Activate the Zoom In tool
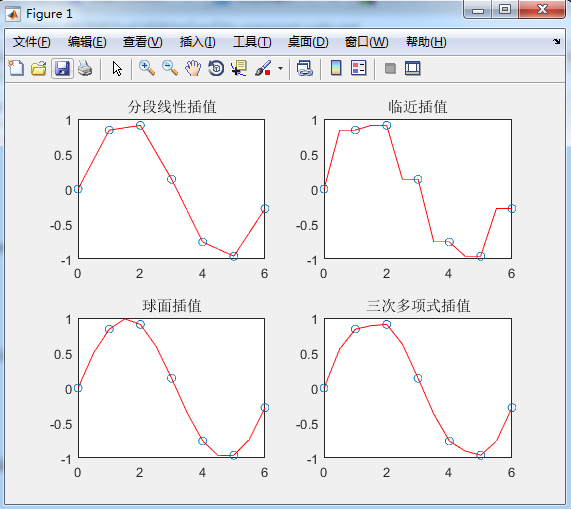Screen dimensions: 571x509 (147, 68)
